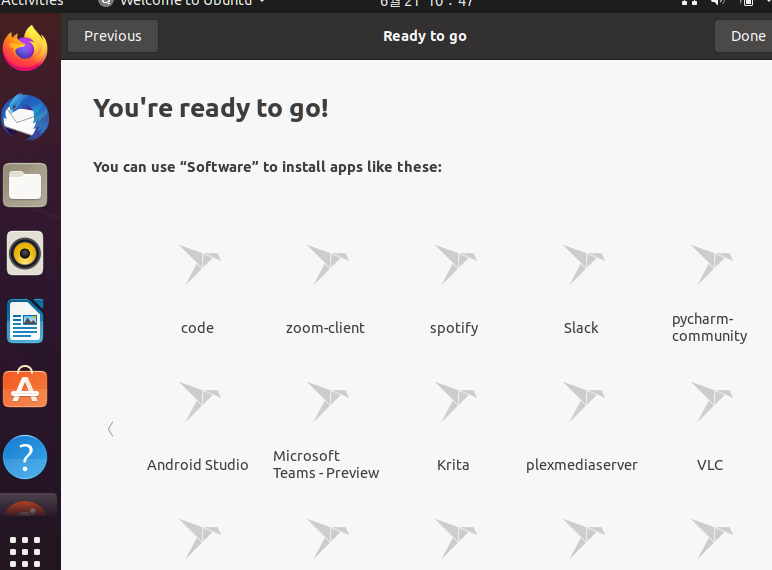Open the Welcome to Ubuntu app menu
The width and height of the screenshot is (772, 570).
182,3
